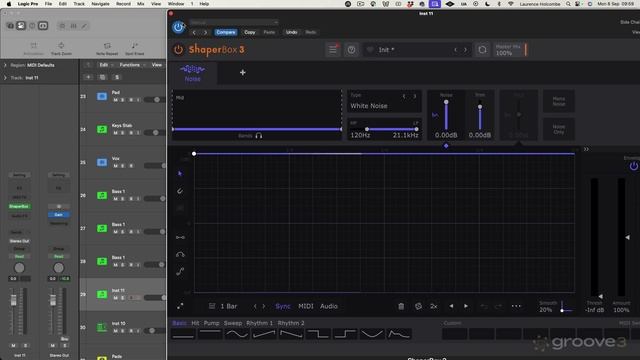The width and height of the screenshot is (640, 360).
Task: Click the Undo button in plugin header
Action: point(291,32)
